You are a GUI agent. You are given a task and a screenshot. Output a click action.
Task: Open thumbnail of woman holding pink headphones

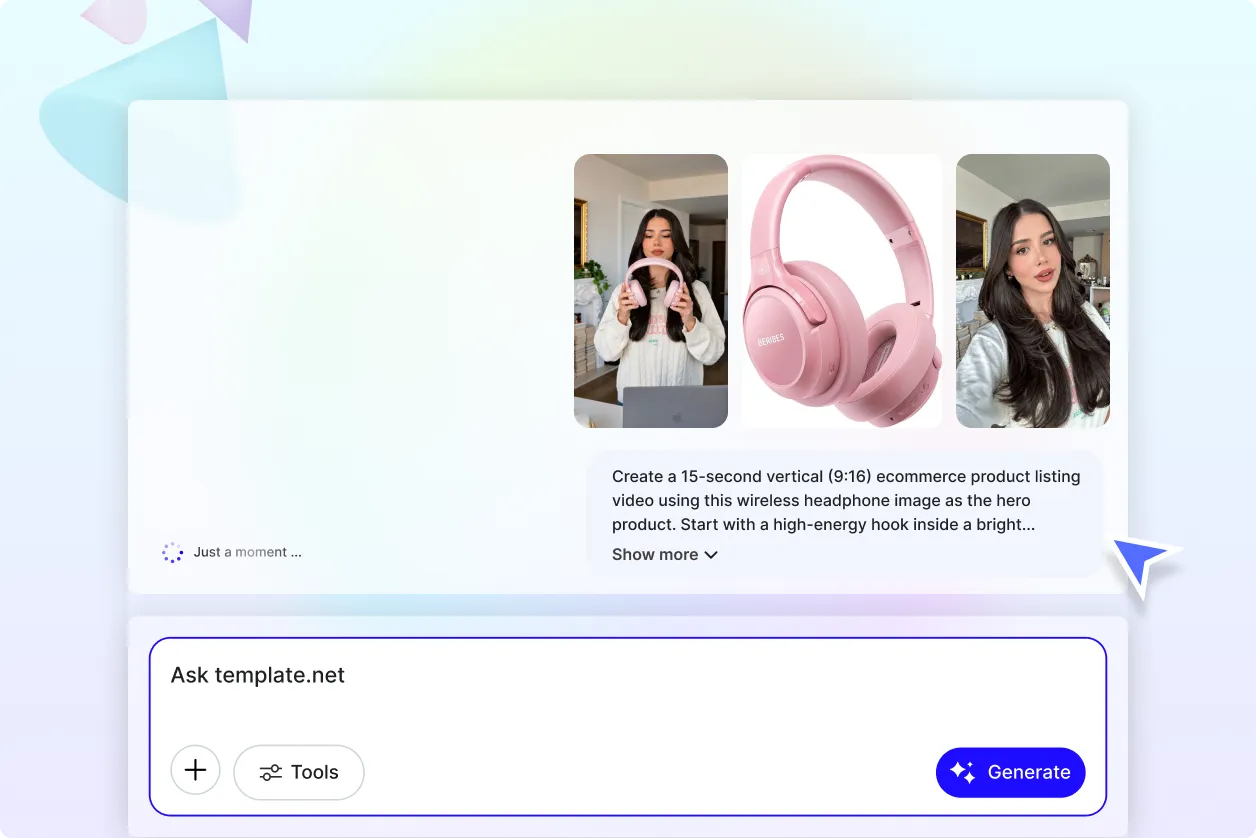[651, 291]
